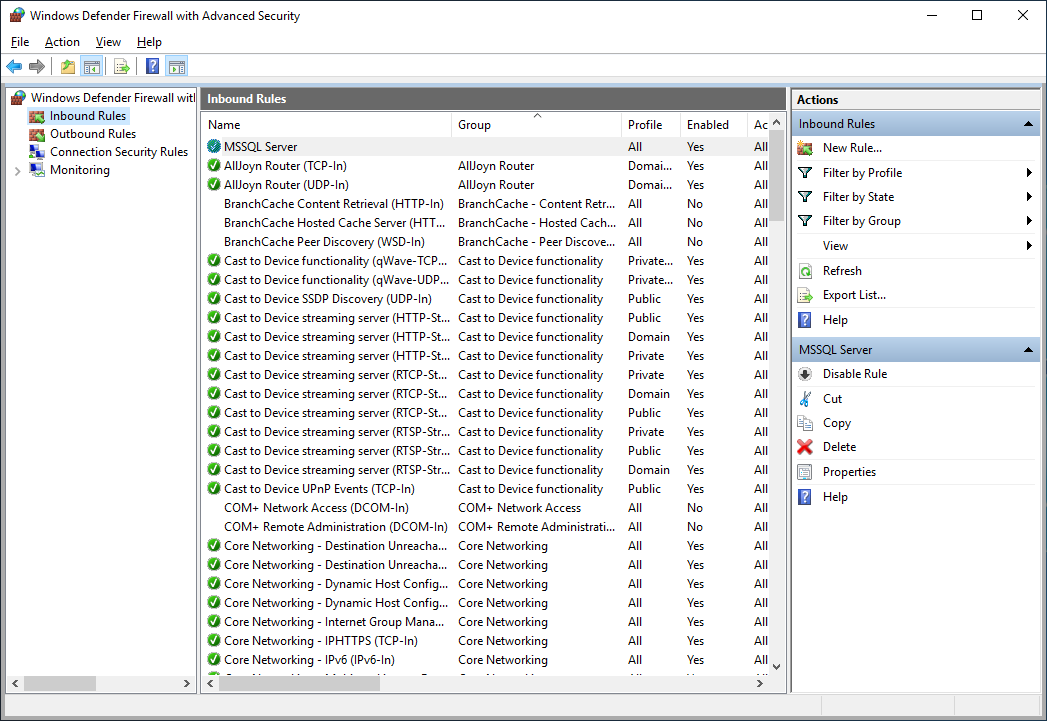The height and width of the screenshot is (721, 1047).
Task: Click the Monitoring tree icon
Action: [x=37, y=170]
